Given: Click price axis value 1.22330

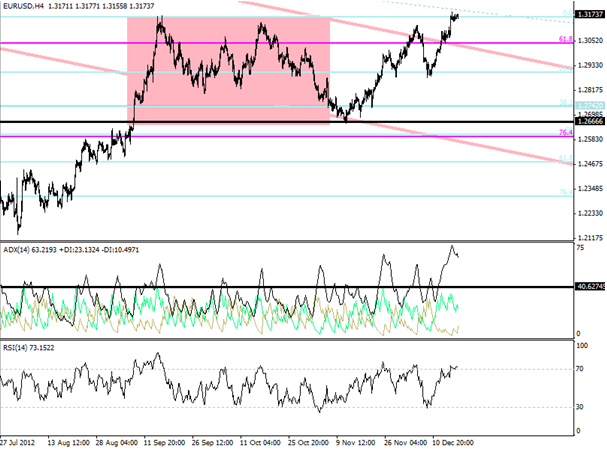Looking at the screenshot, I should (x=590, y=213).
